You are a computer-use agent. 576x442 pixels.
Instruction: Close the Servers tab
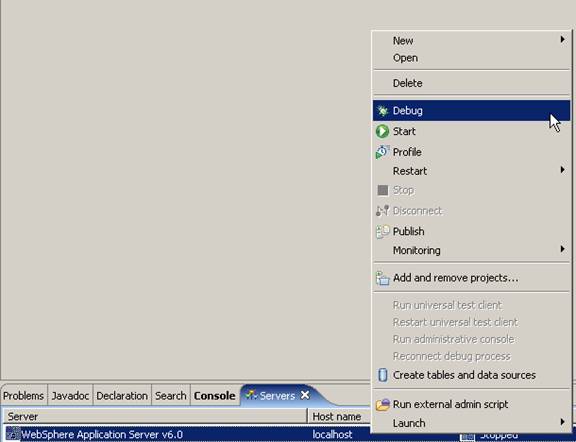(305, 395)
